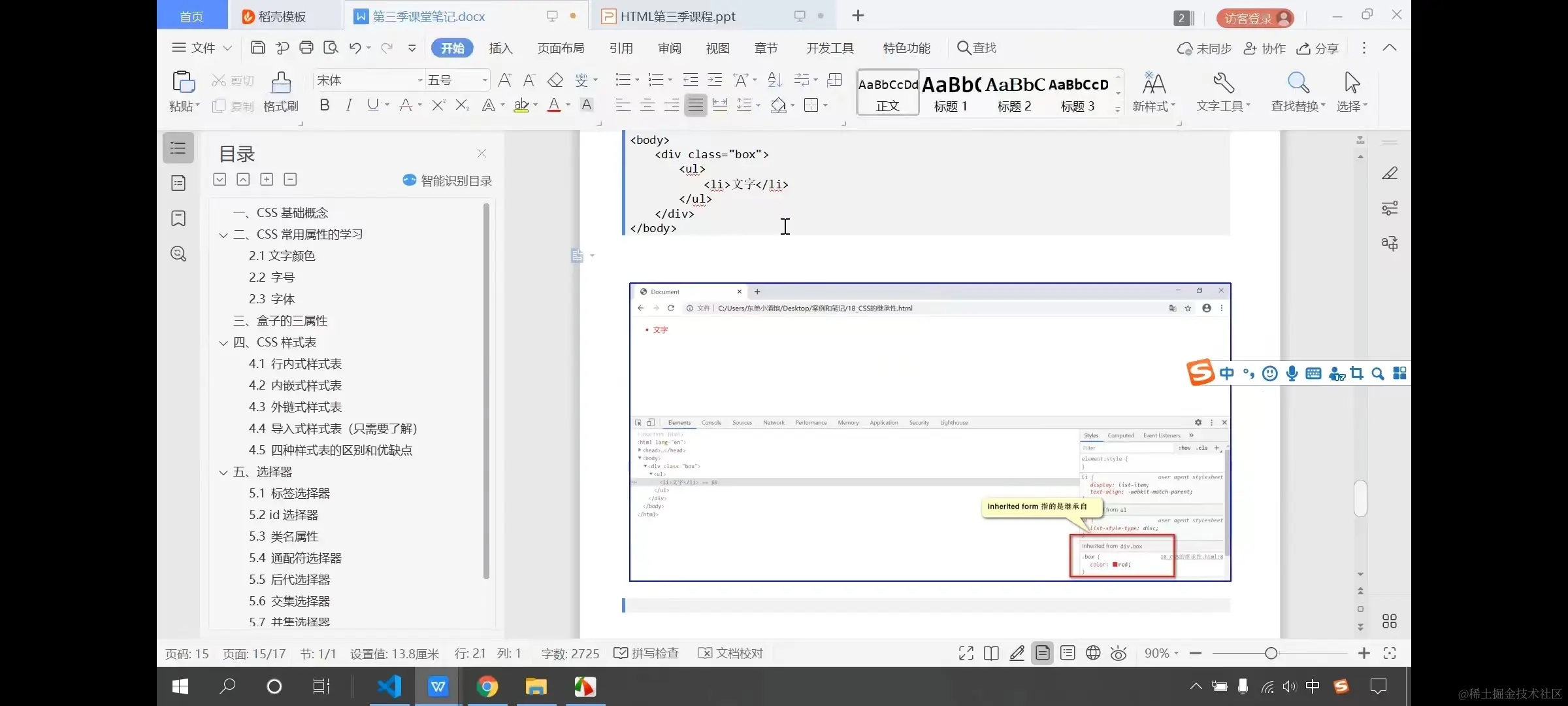Click the bookmark icon in left sidebar
The width and height of the screenshot is (1568, 706).
(178, 218)
